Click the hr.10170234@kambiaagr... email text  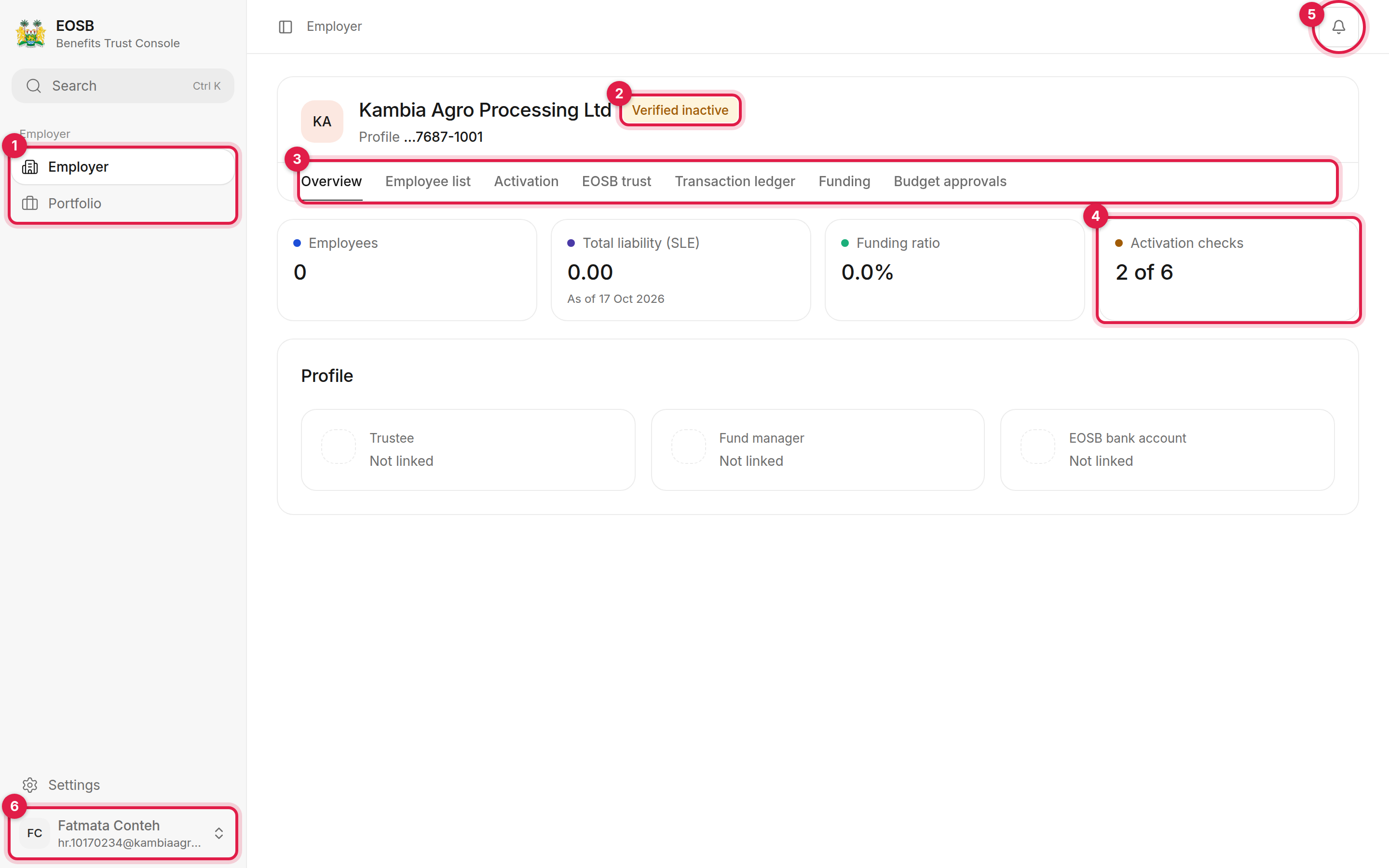click(x=129, y=843)
